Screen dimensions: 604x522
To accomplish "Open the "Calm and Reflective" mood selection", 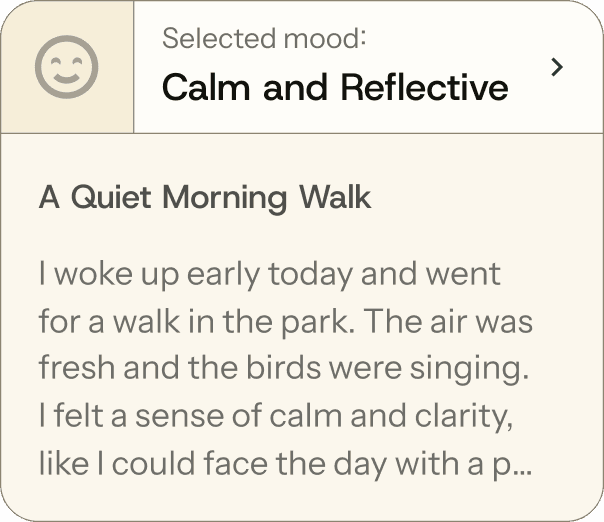I will 334,88.
